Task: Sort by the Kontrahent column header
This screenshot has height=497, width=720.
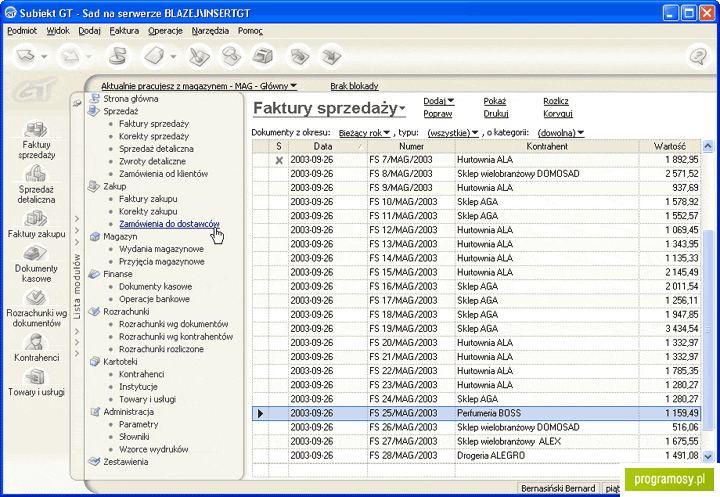Action: 547,146
